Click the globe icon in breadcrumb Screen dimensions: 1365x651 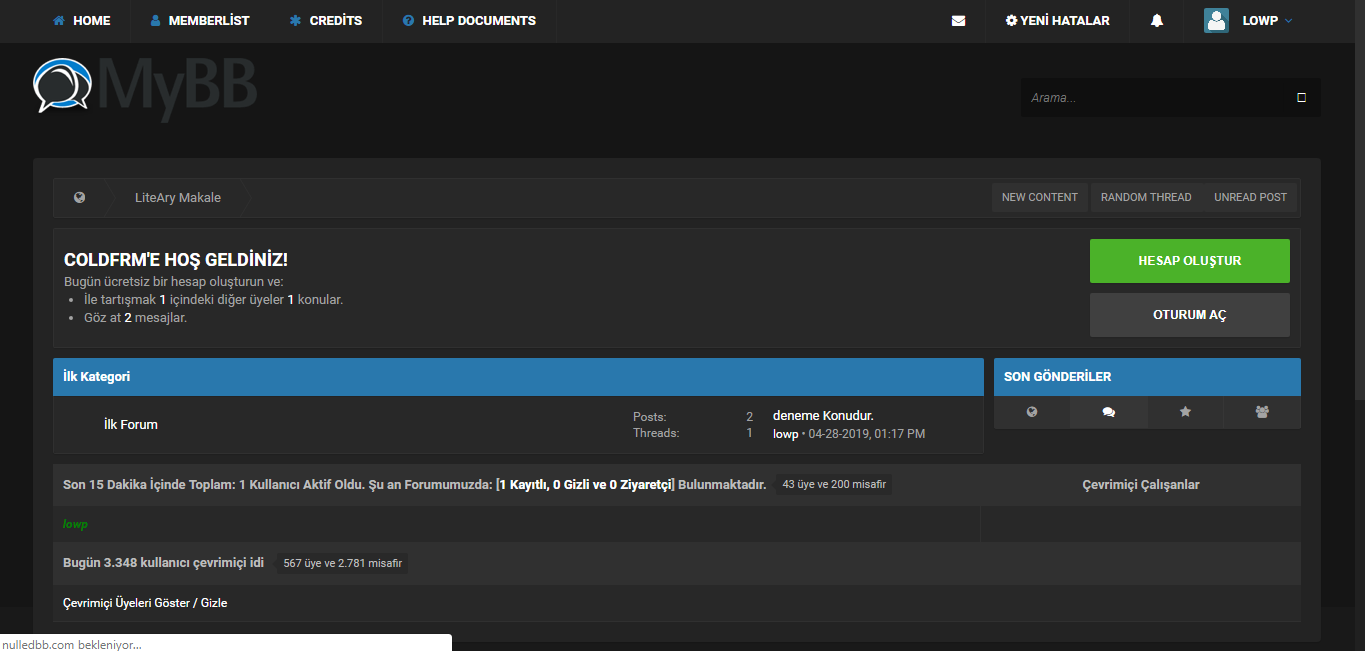coord(79,198)
